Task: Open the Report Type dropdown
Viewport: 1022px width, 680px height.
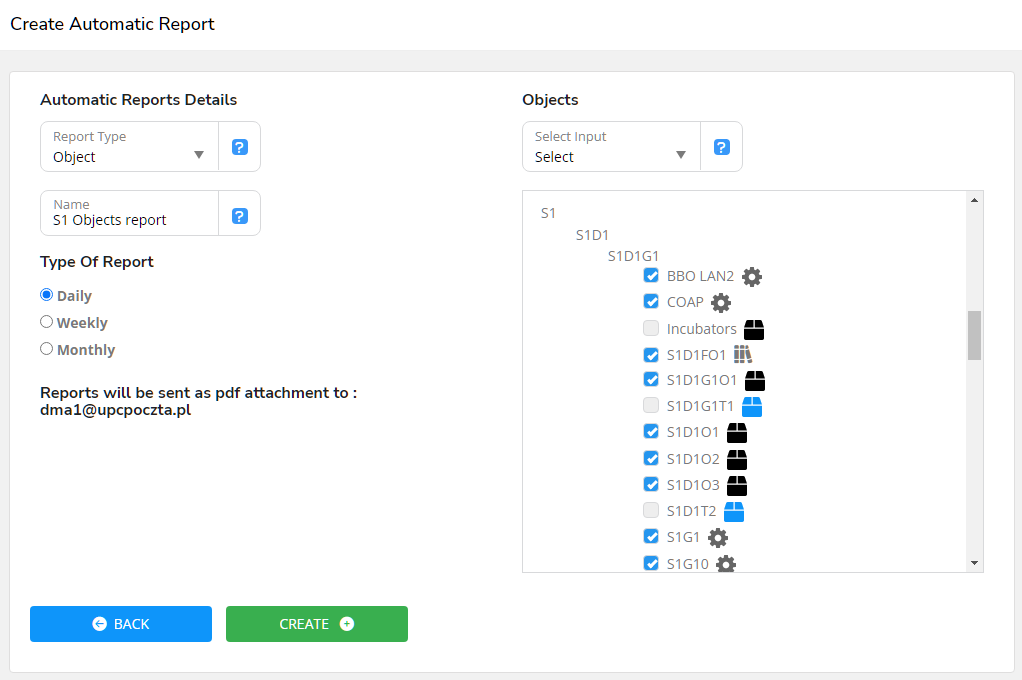Action: [x=130, y=148]
